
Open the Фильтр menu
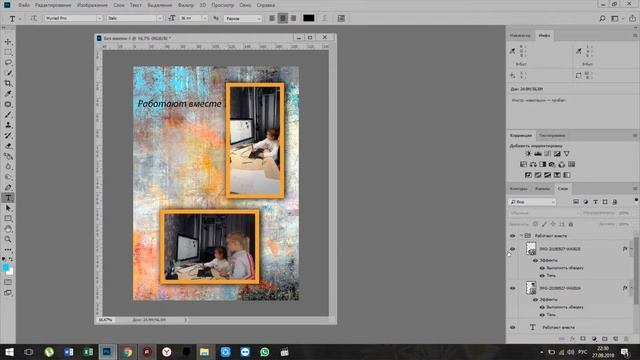pos(186,5)
